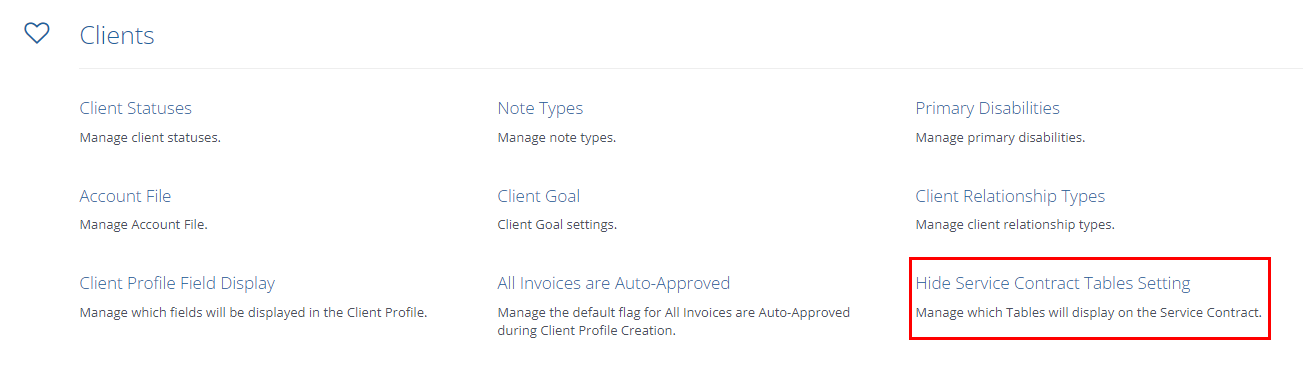
Task: Open Client Relationship Types
Action: (1010, 196)
